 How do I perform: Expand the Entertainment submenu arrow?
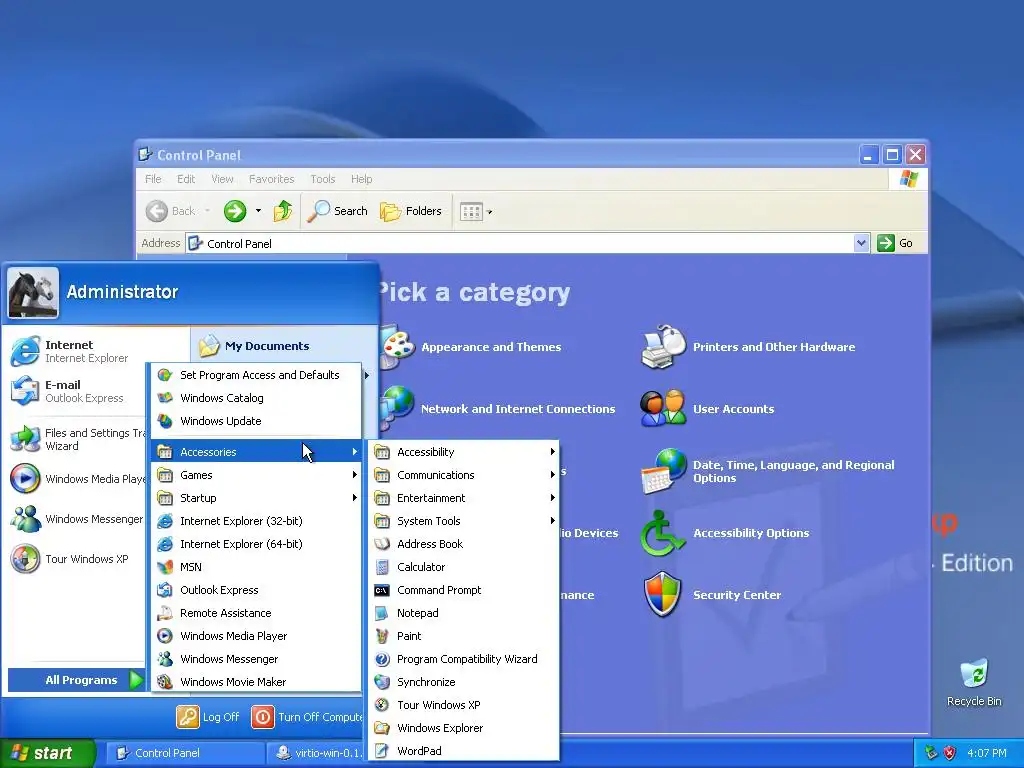[552, 498]
